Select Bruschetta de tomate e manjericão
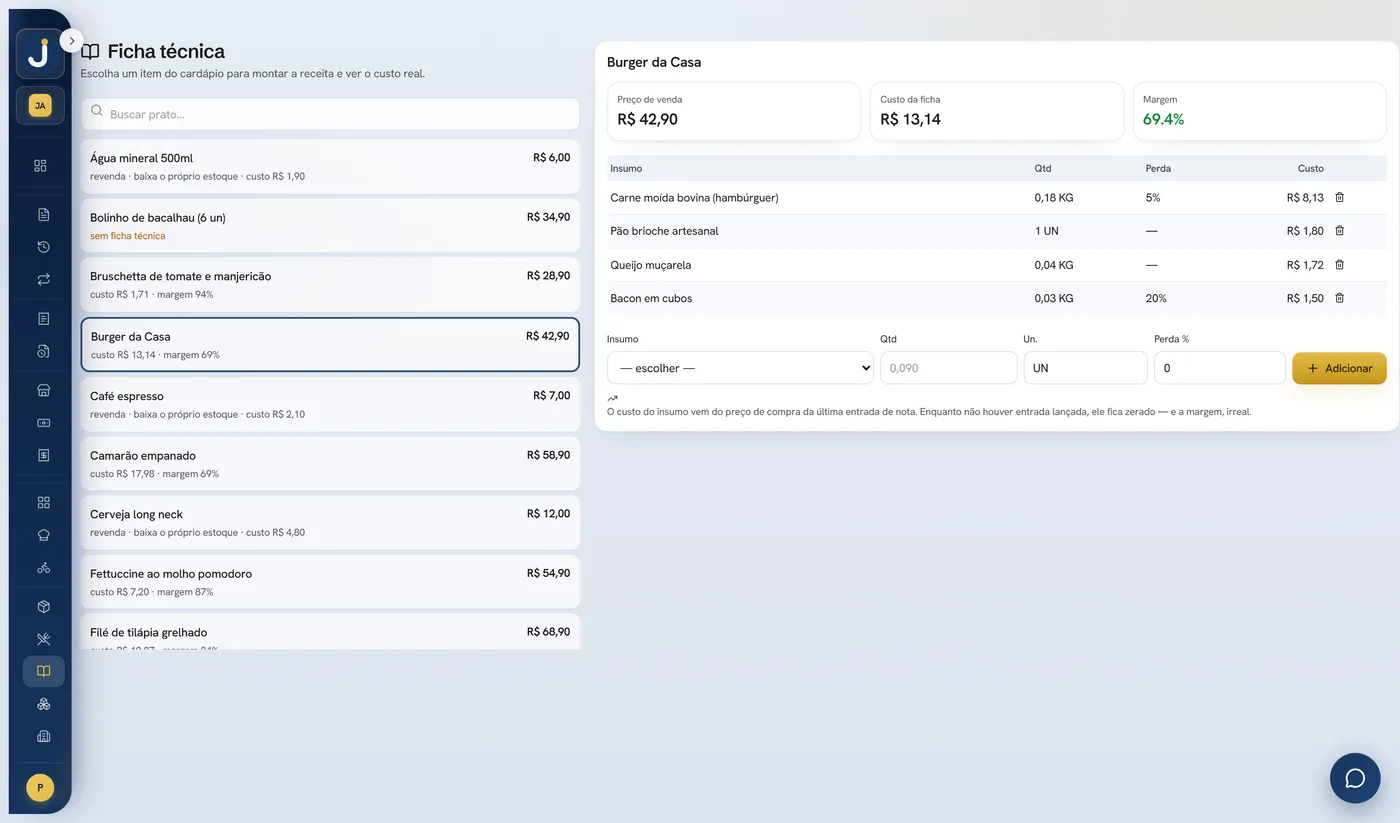 point(330,285)
